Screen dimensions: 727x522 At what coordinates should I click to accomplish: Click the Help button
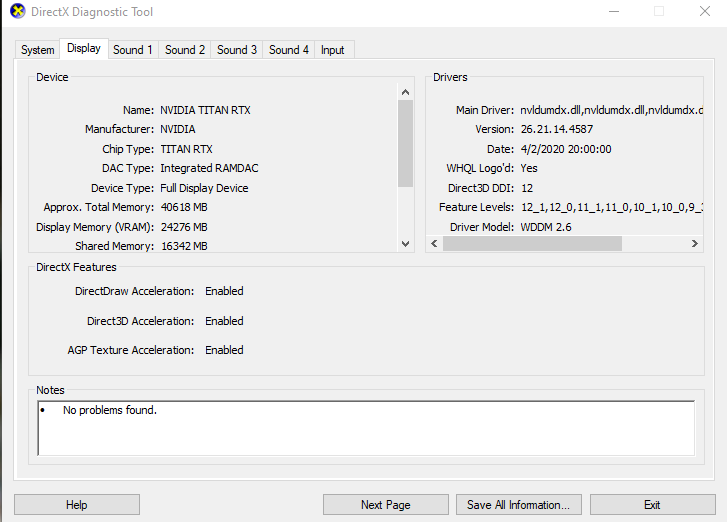click(x=77, y=504)
